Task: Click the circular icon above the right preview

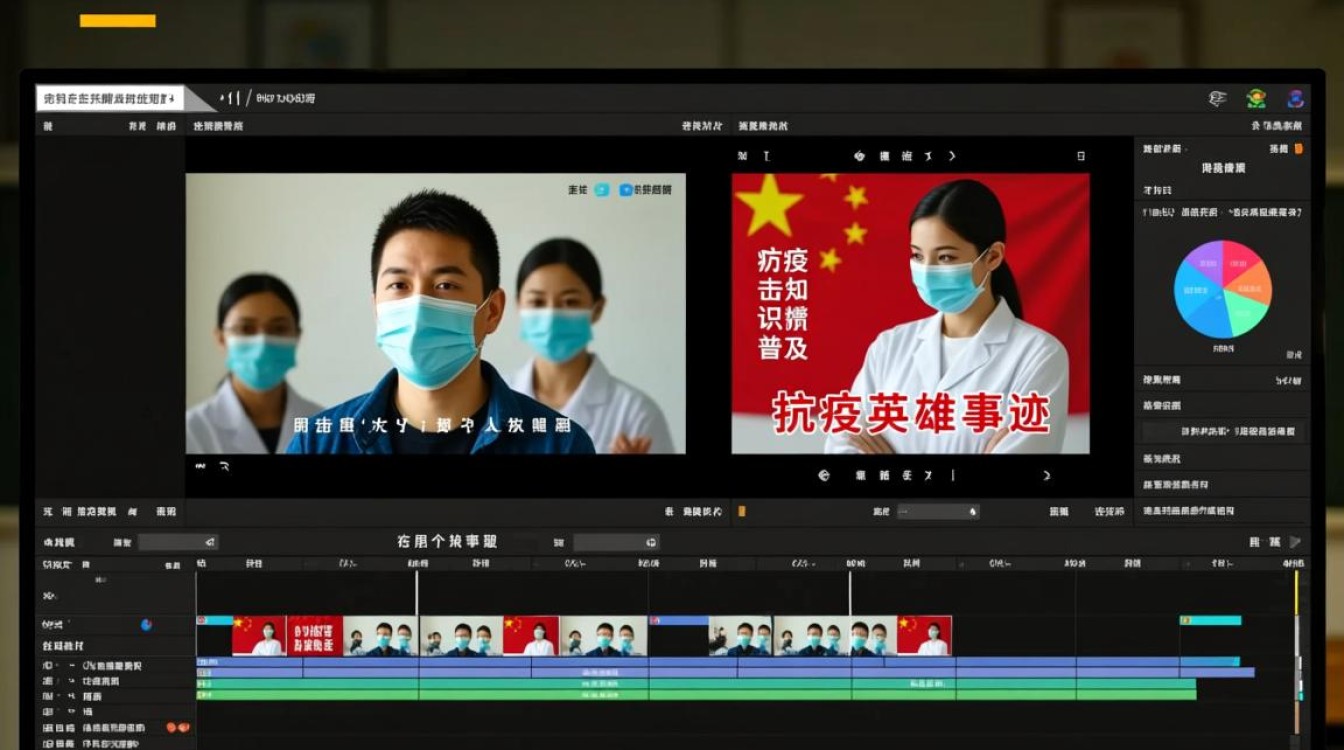Action: (859, 156)
